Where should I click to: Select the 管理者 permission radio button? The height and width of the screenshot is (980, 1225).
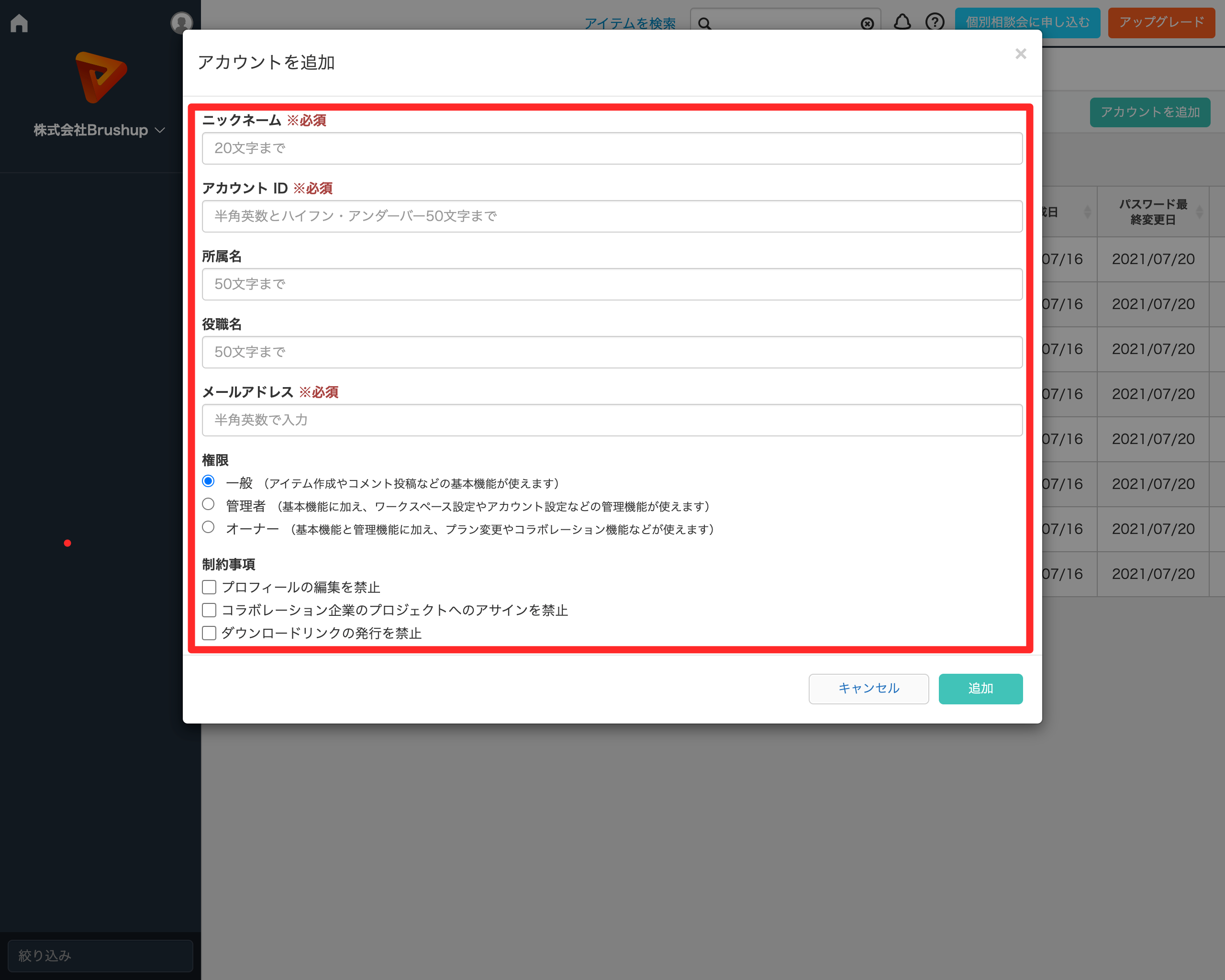point(209,504)
